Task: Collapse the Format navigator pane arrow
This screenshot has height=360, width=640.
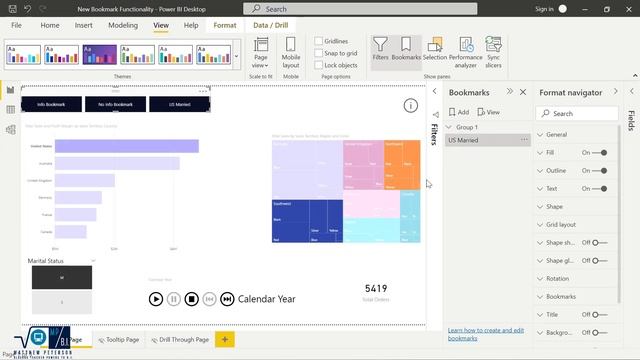Action: (x=616, y=91)
